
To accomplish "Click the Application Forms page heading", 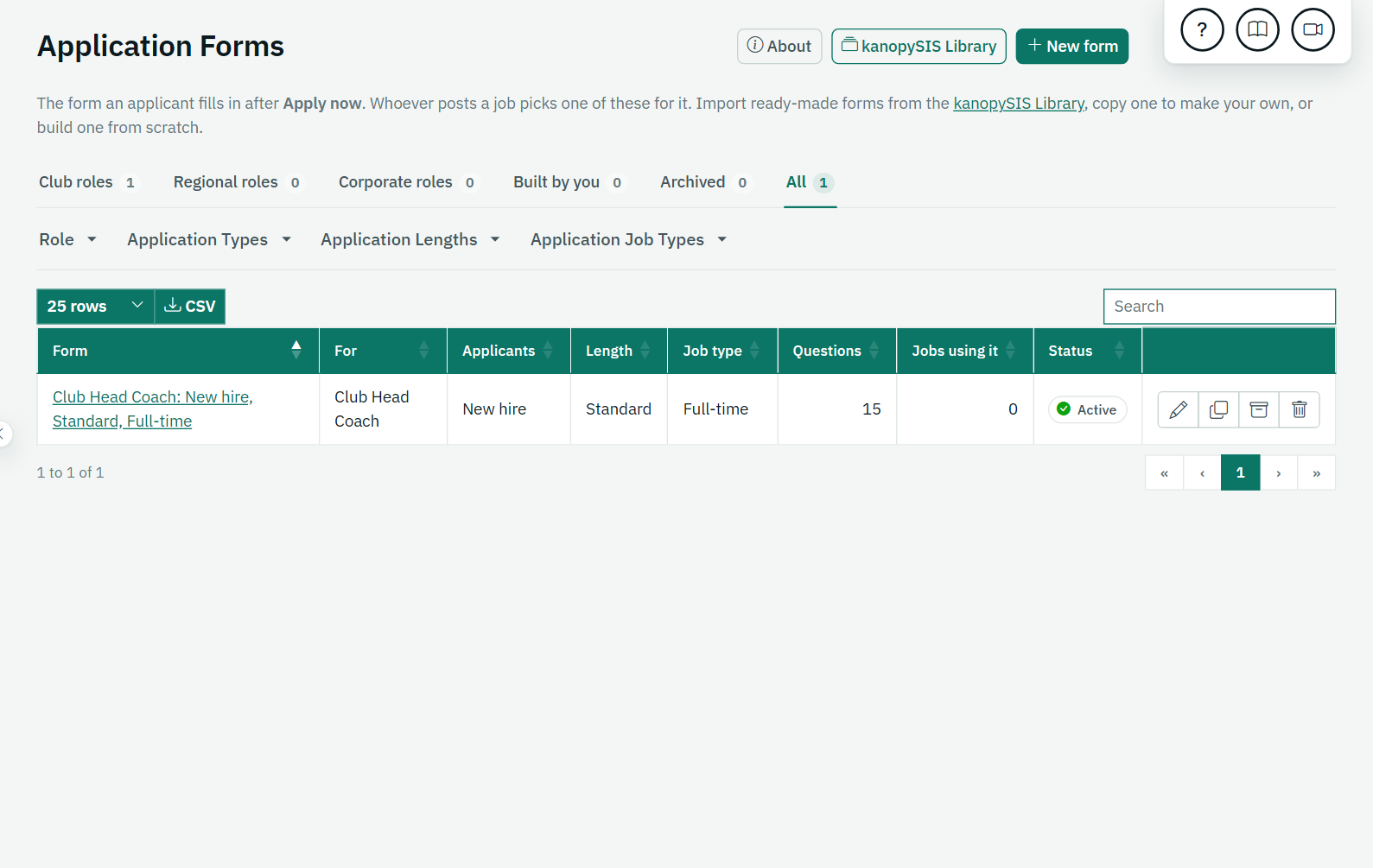I will pyautogui.click(x=161, y=46).
